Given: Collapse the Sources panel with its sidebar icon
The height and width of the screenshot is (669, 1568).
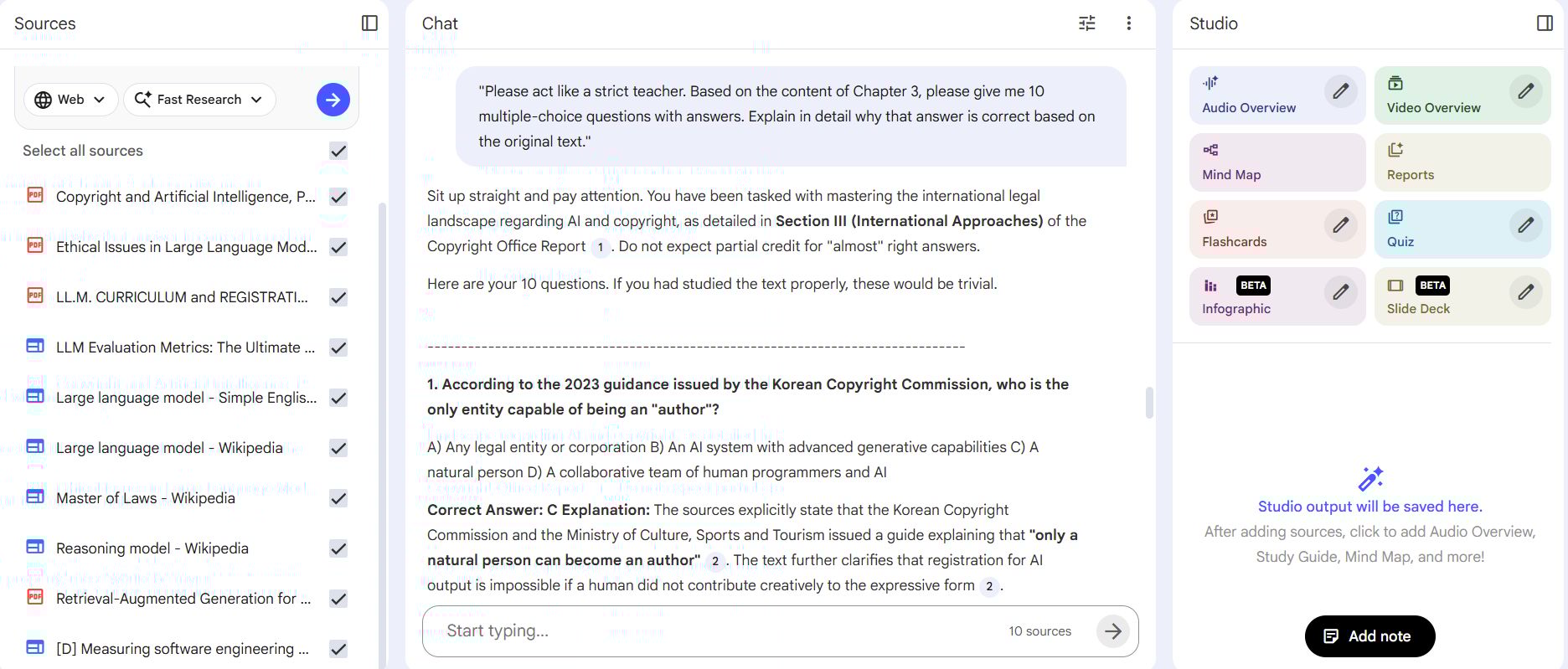Looking at the screenshot, I should point(369,23).
